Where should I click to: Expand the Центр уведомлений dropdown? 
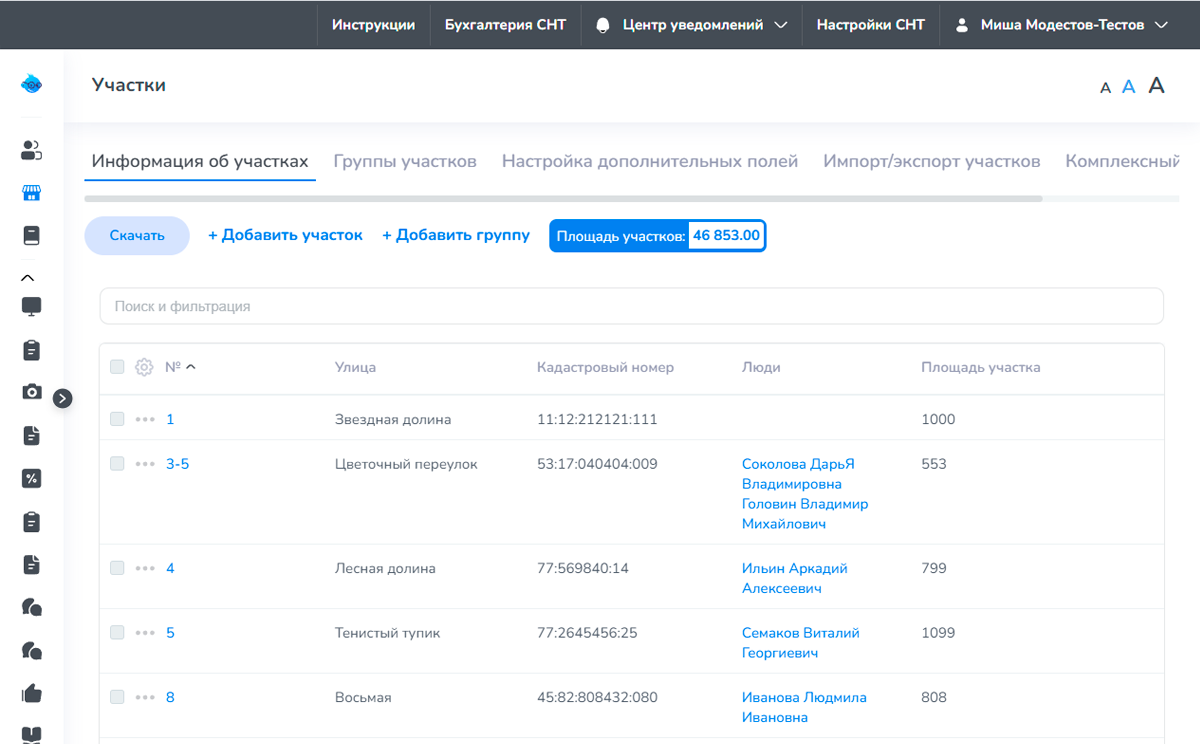pyautogui.click(x=691, y=25)
